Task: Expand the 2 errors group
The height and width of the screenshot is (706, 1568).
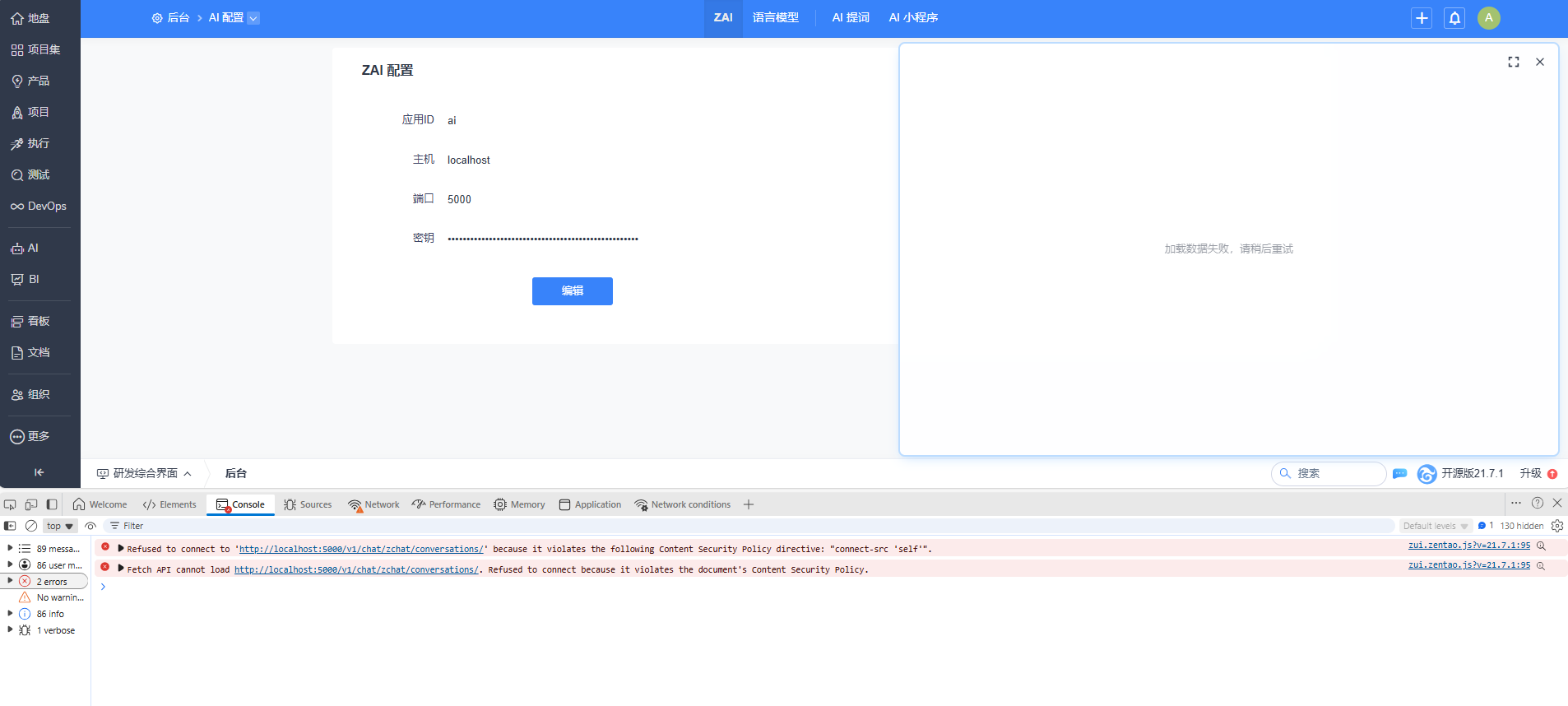Action: tap(10, 581)
